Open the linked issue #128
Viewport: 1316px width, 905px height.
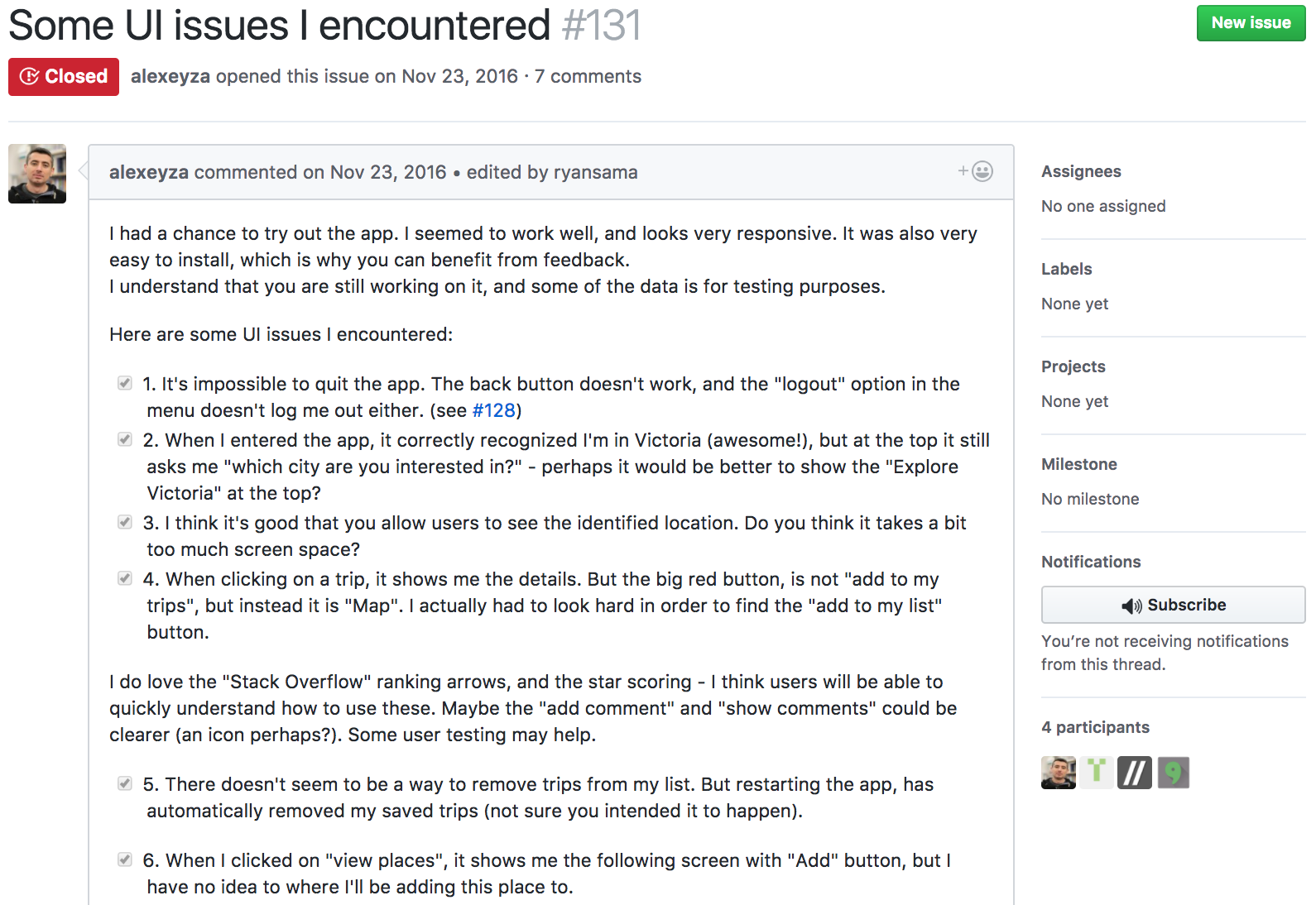[x=493, y=410]
